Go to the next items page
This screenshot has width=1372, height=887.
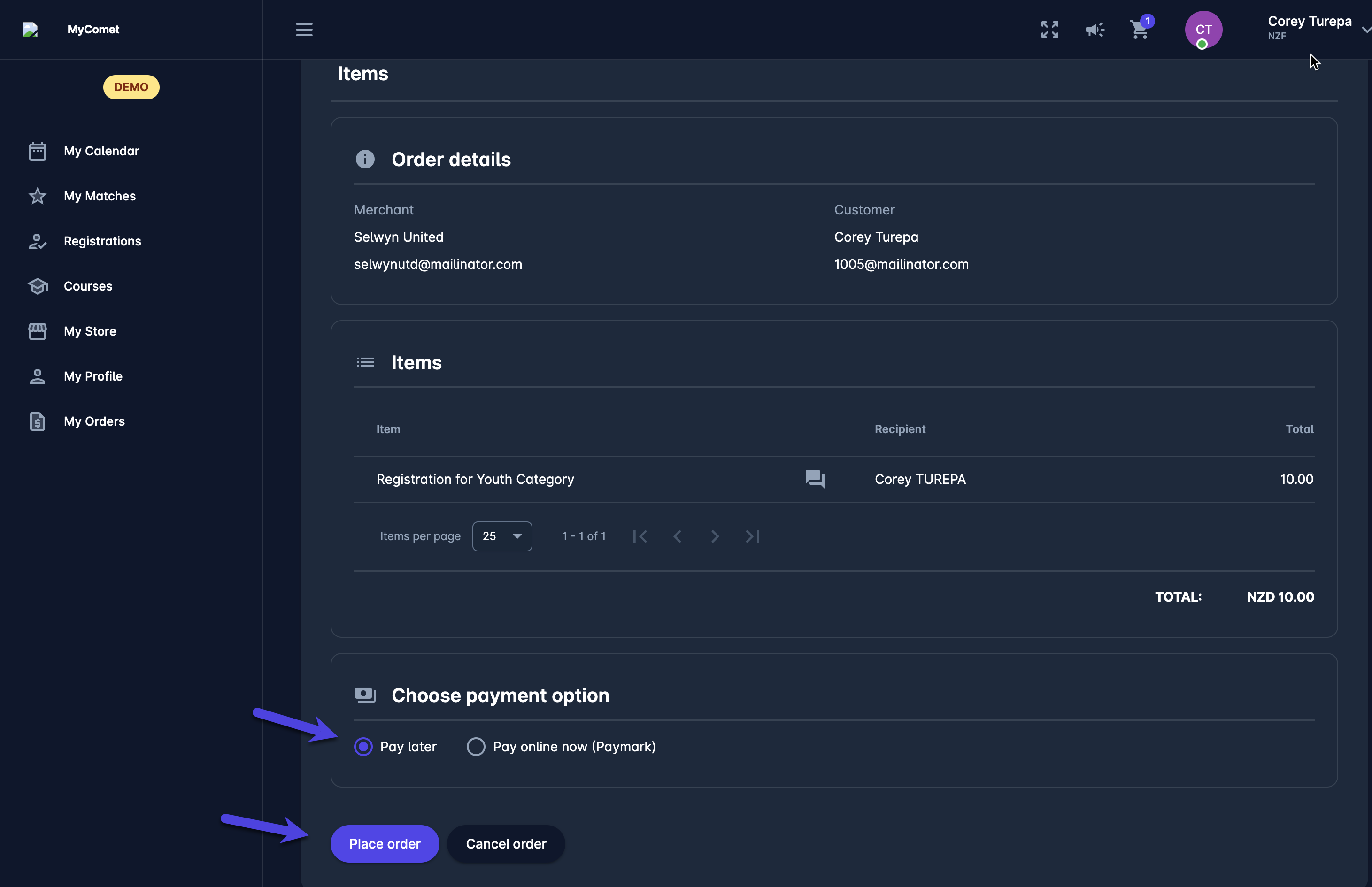[x=715, y=536]
